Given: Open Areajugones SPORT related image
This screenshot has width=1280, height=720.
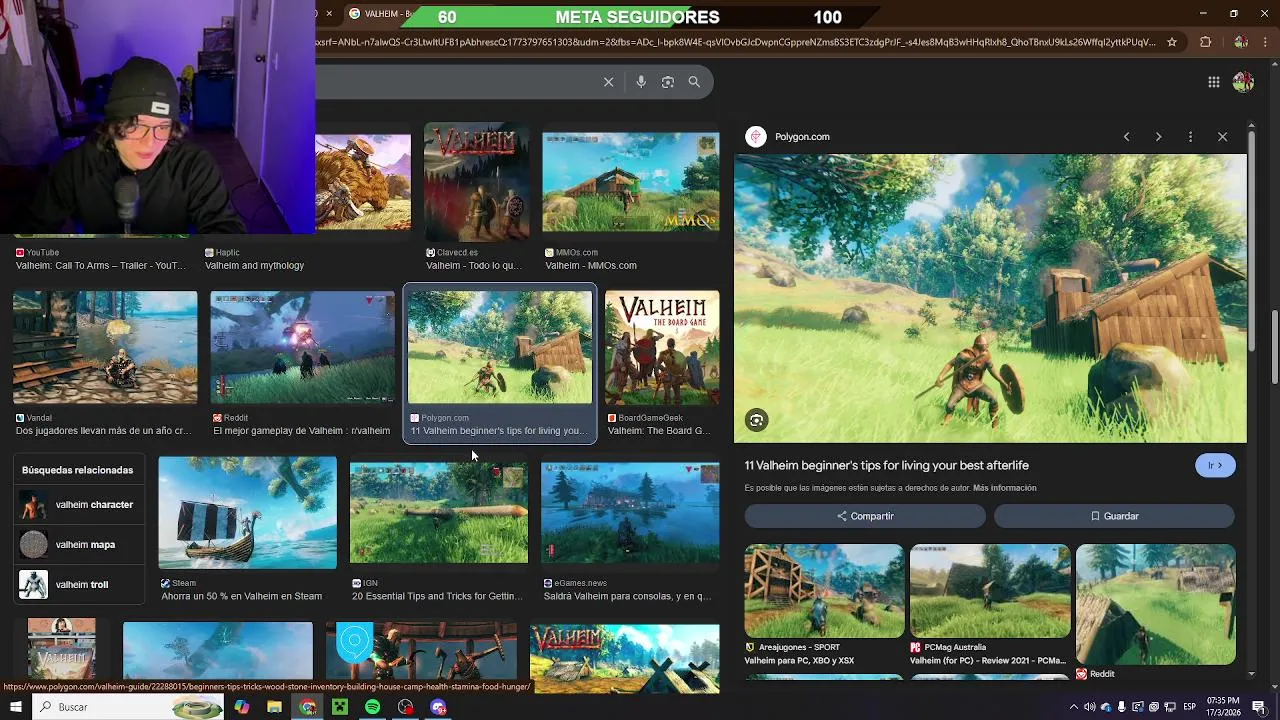Looking at the screenshot, I should click(x=824, y=591).
